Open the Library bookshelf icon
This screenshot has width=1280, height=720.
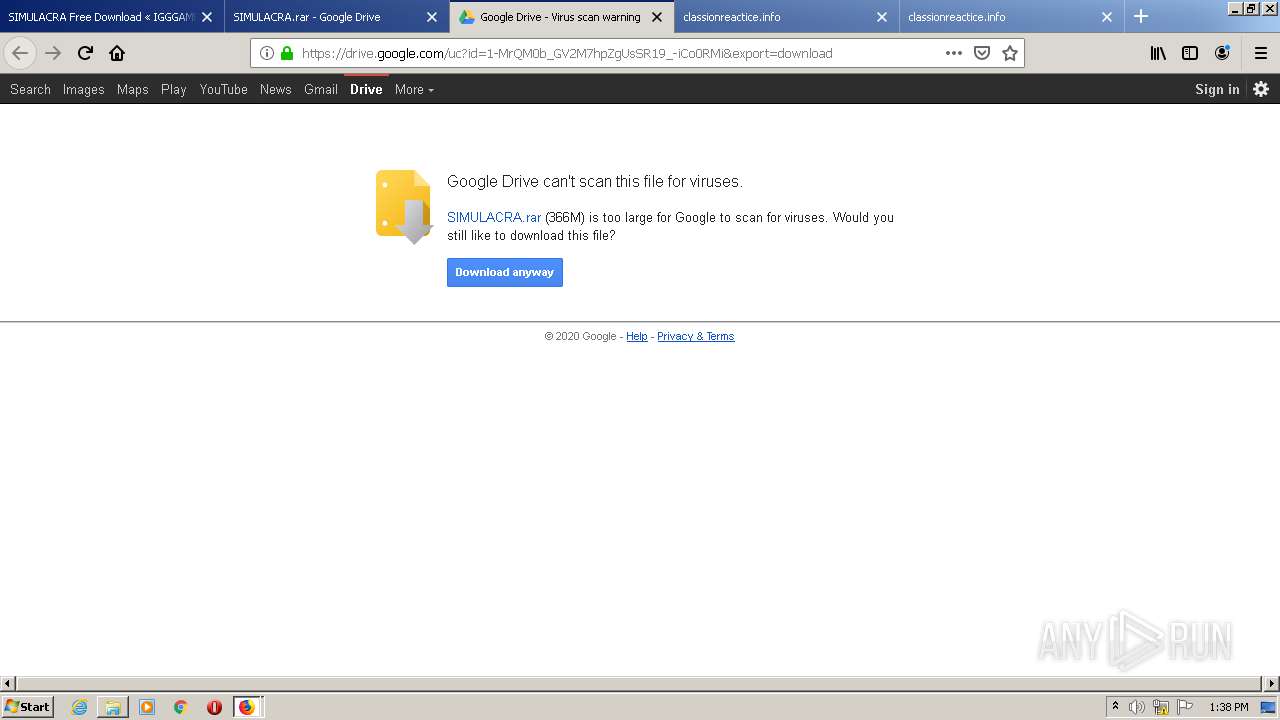[1158, 53]
